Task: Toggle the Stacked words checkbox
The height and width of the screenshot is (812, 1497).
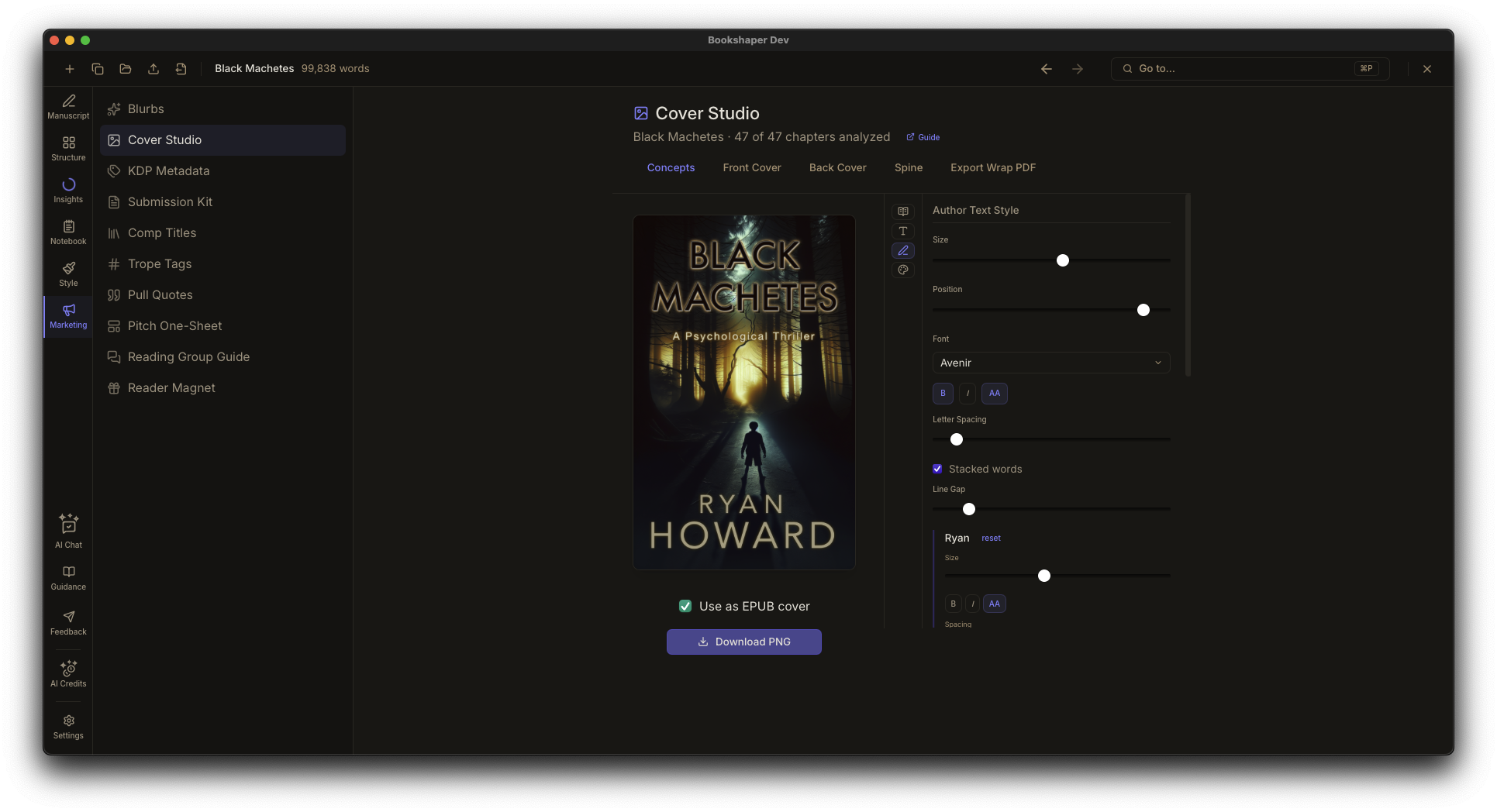Action: pyautogui.click(x=937, y=469)
